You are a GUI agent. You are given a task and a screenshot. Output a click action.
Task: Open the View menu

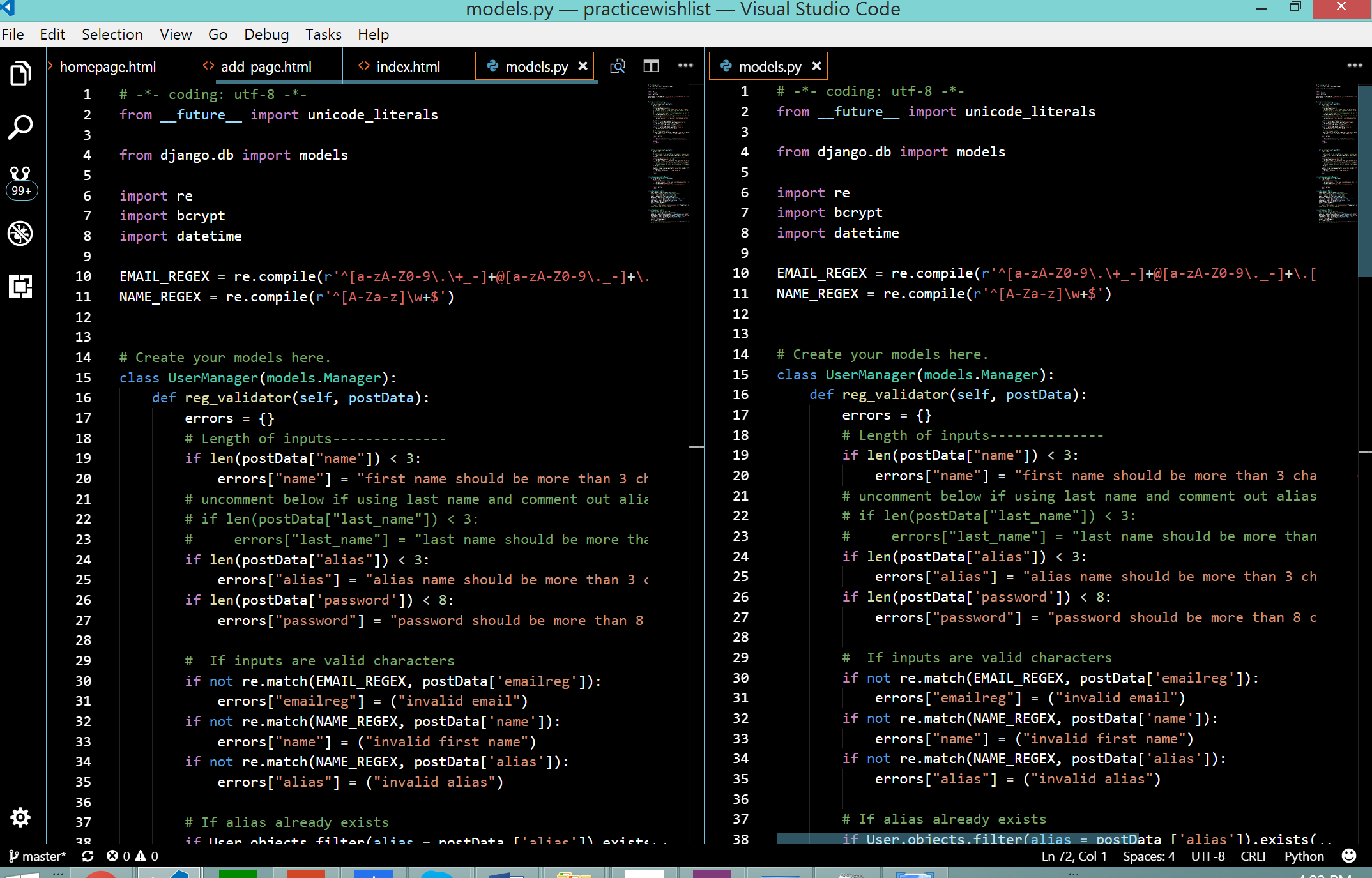(x=176, y=34)
